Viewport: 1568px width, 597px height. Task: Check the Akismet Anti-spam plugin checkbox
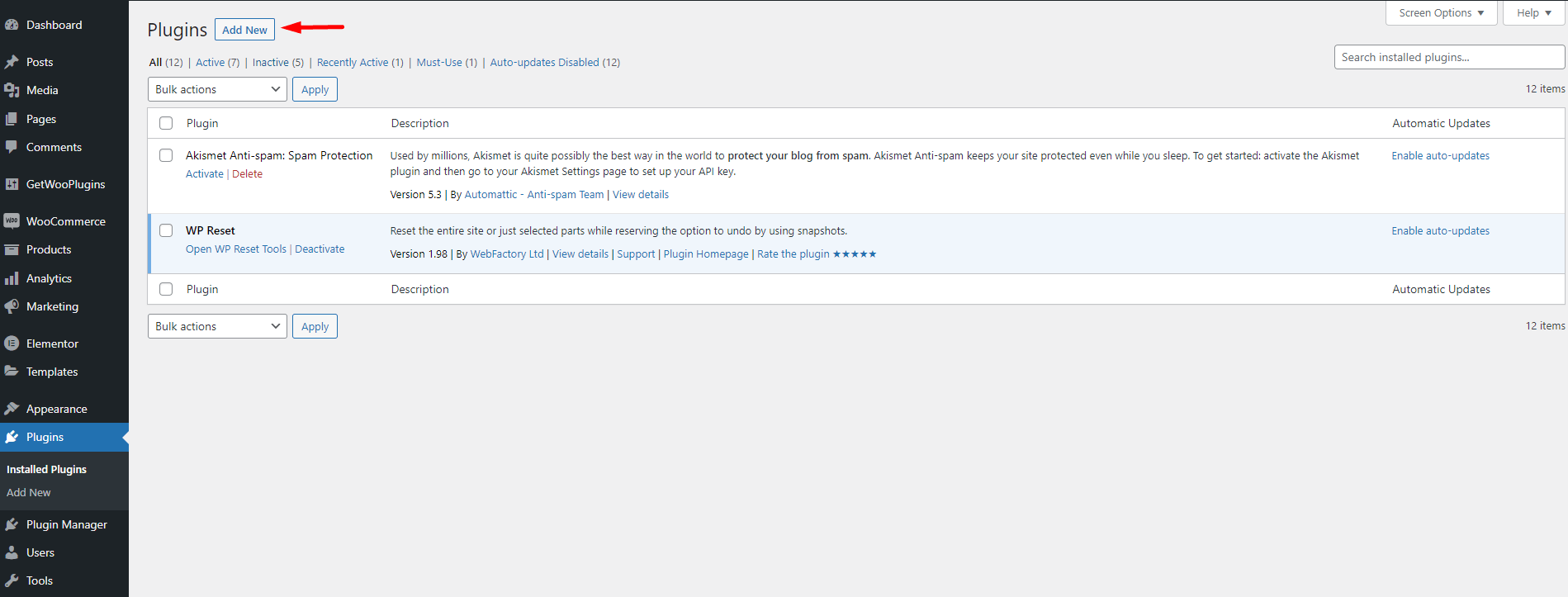pos(166,155)
